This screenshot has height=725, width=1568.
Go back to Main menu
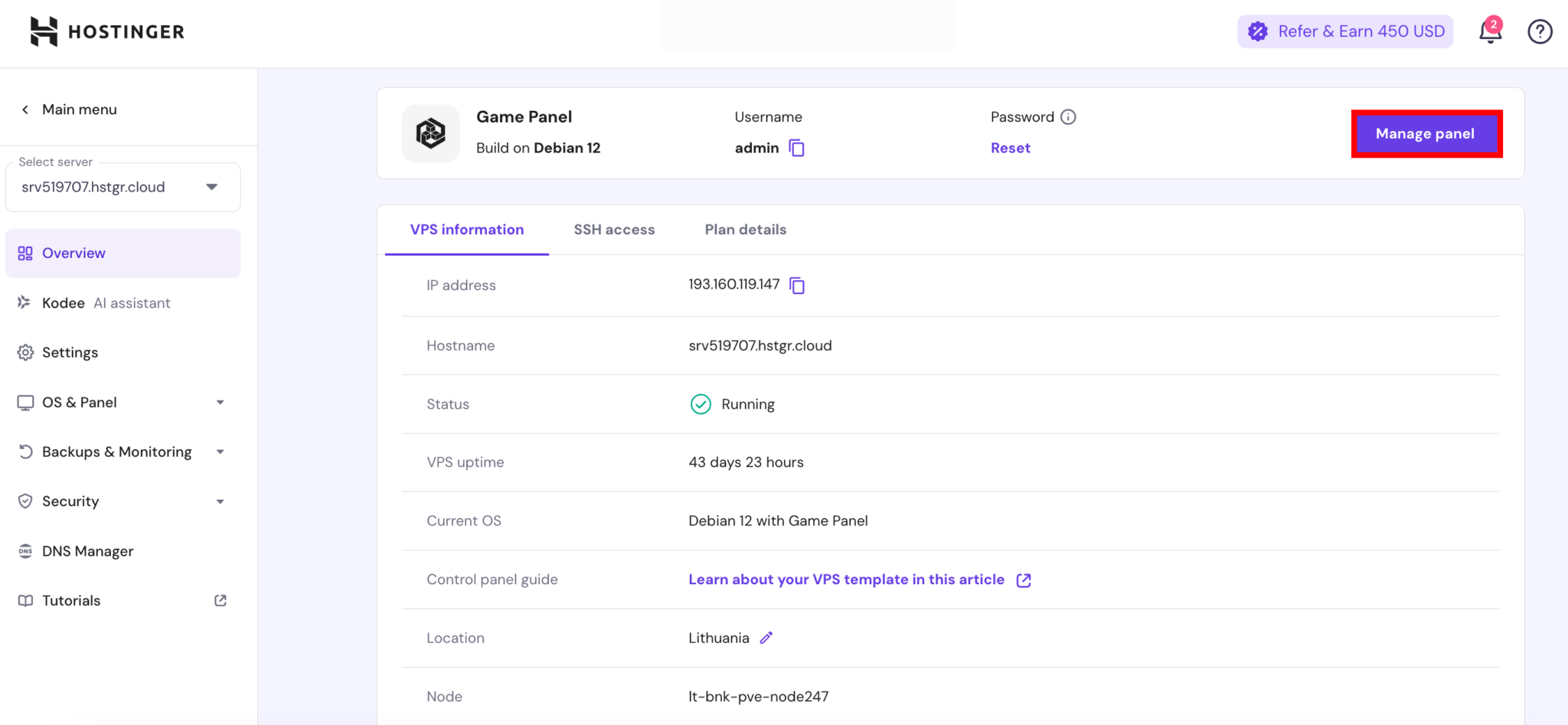pos(69,109)
